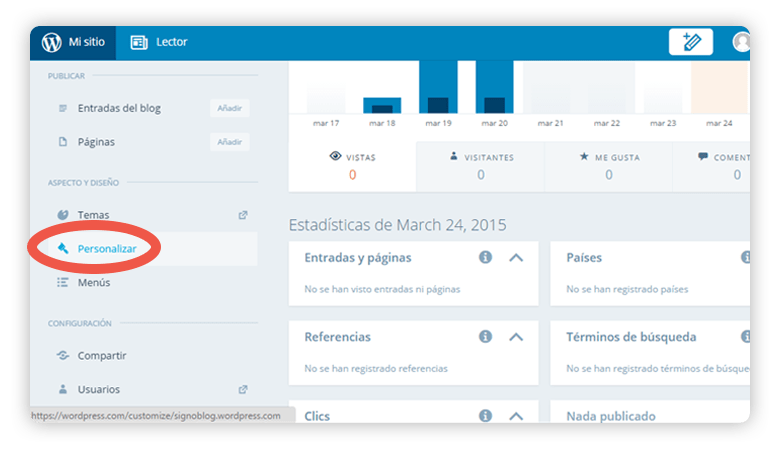Screen dimensions: 780x450
Task: Open the Referencias heading
Action: pos(337,337)
